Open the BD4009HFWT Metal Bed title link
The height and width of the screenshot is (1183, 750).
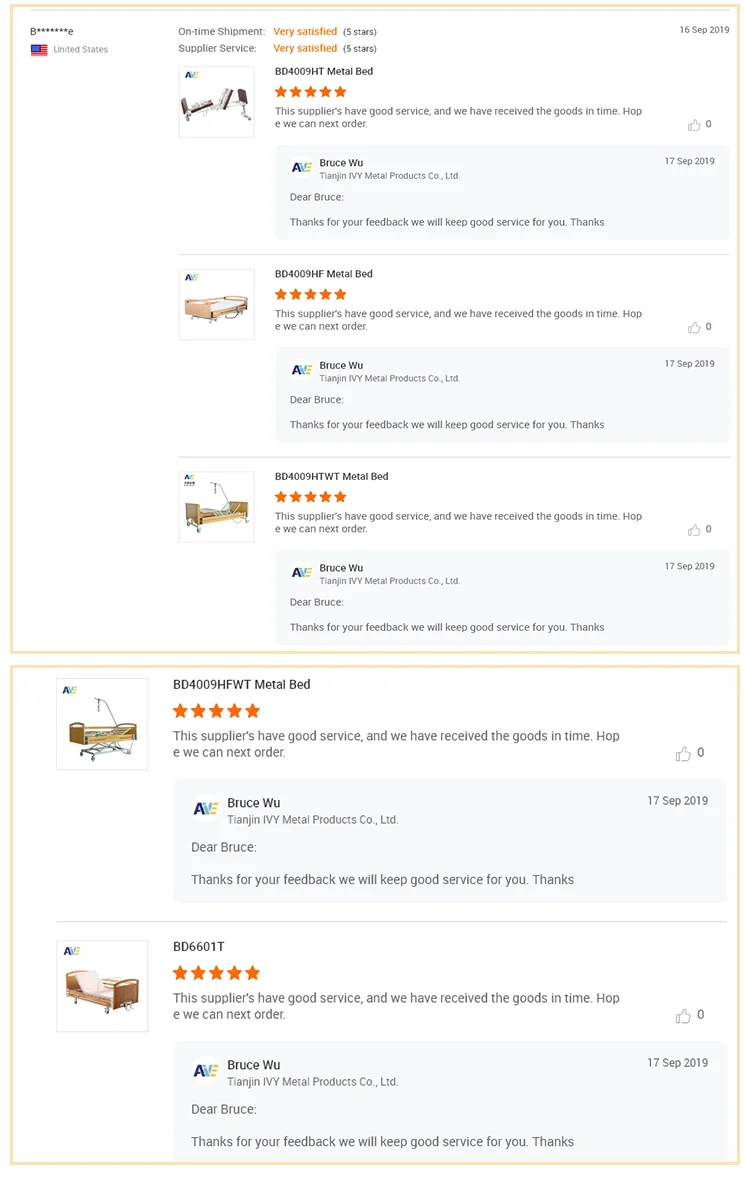tap(241, 685)
